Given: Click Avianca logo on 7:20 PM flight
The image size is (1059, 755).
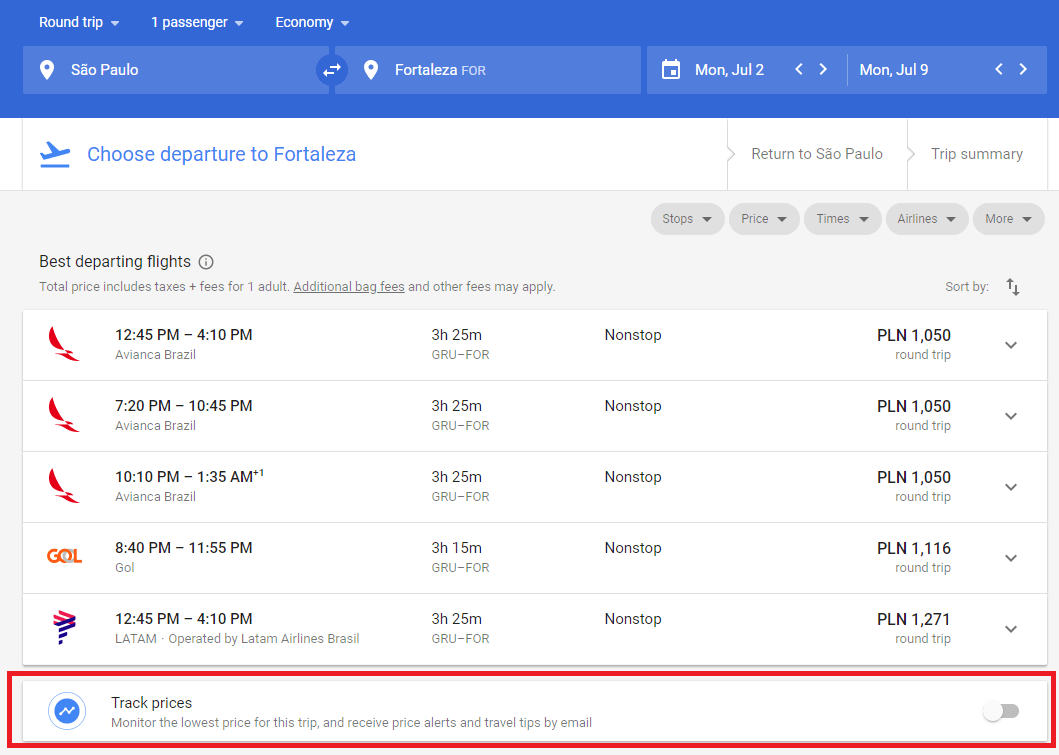Looking at the screenshot, I should pyautogui.click(x=63, y=415).
